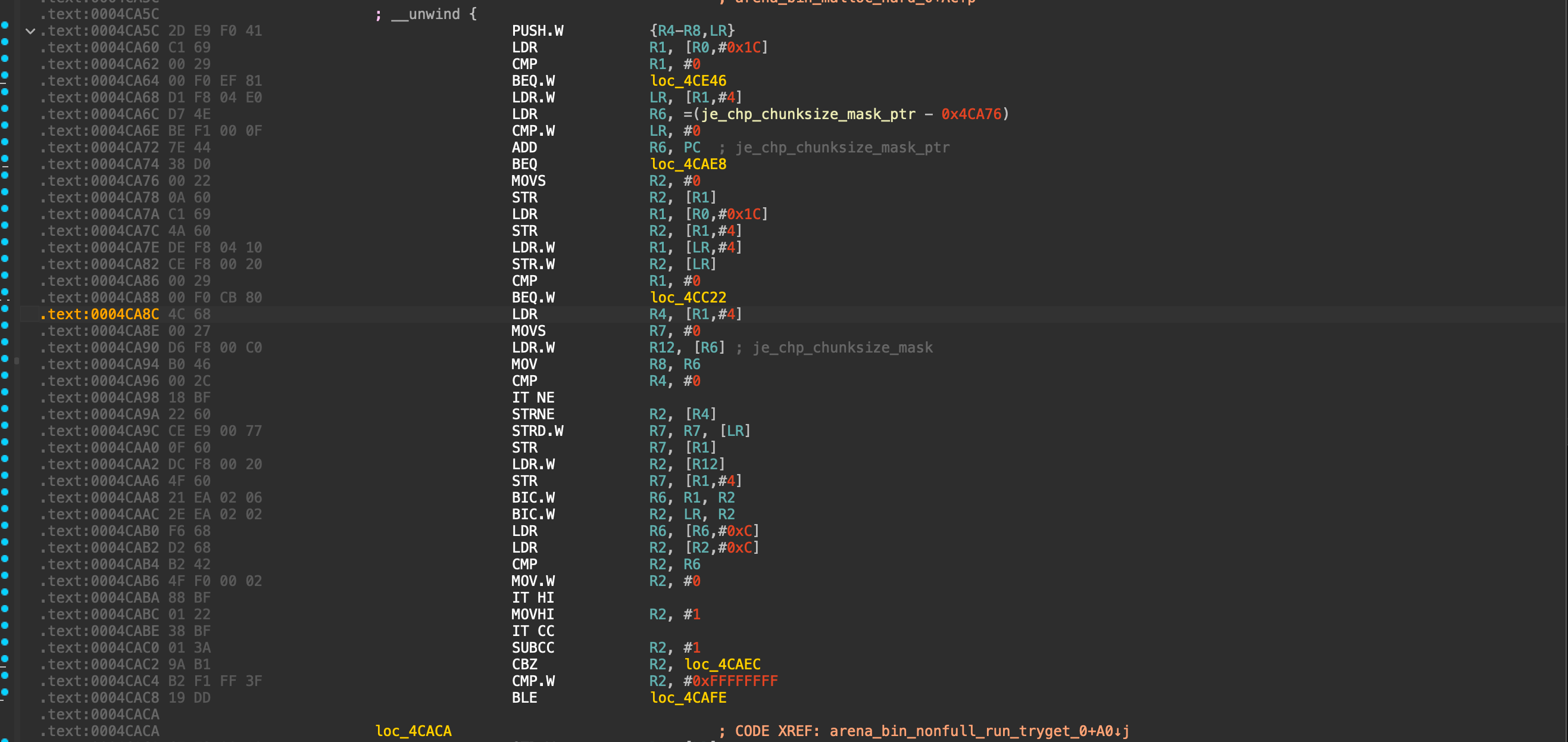Follow loc_4CE46 branch target label

point(688,81)
